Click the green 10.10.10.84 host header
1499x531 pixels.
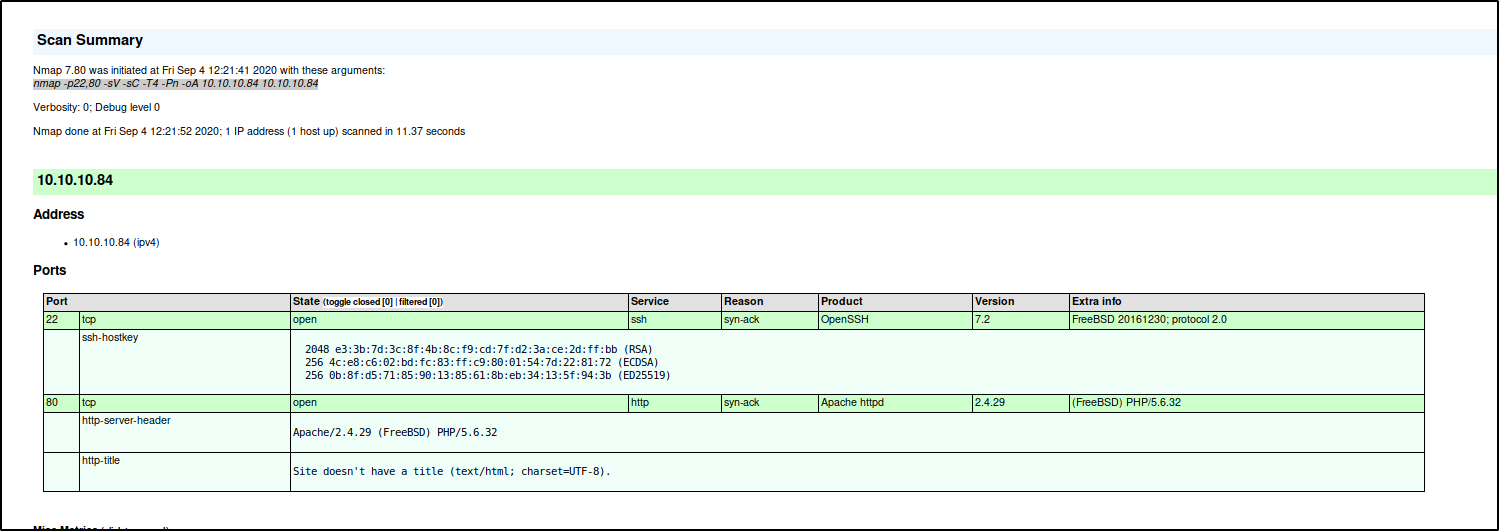coord(765,181)
